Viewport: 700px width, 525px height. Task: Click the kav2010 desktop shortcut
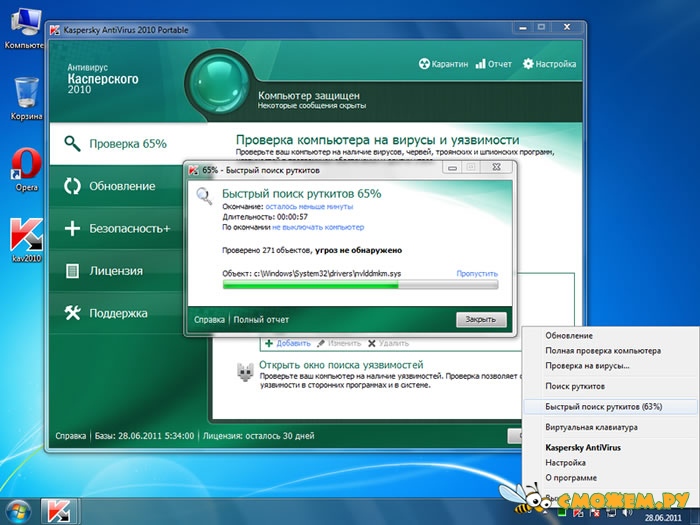(26, 240)
